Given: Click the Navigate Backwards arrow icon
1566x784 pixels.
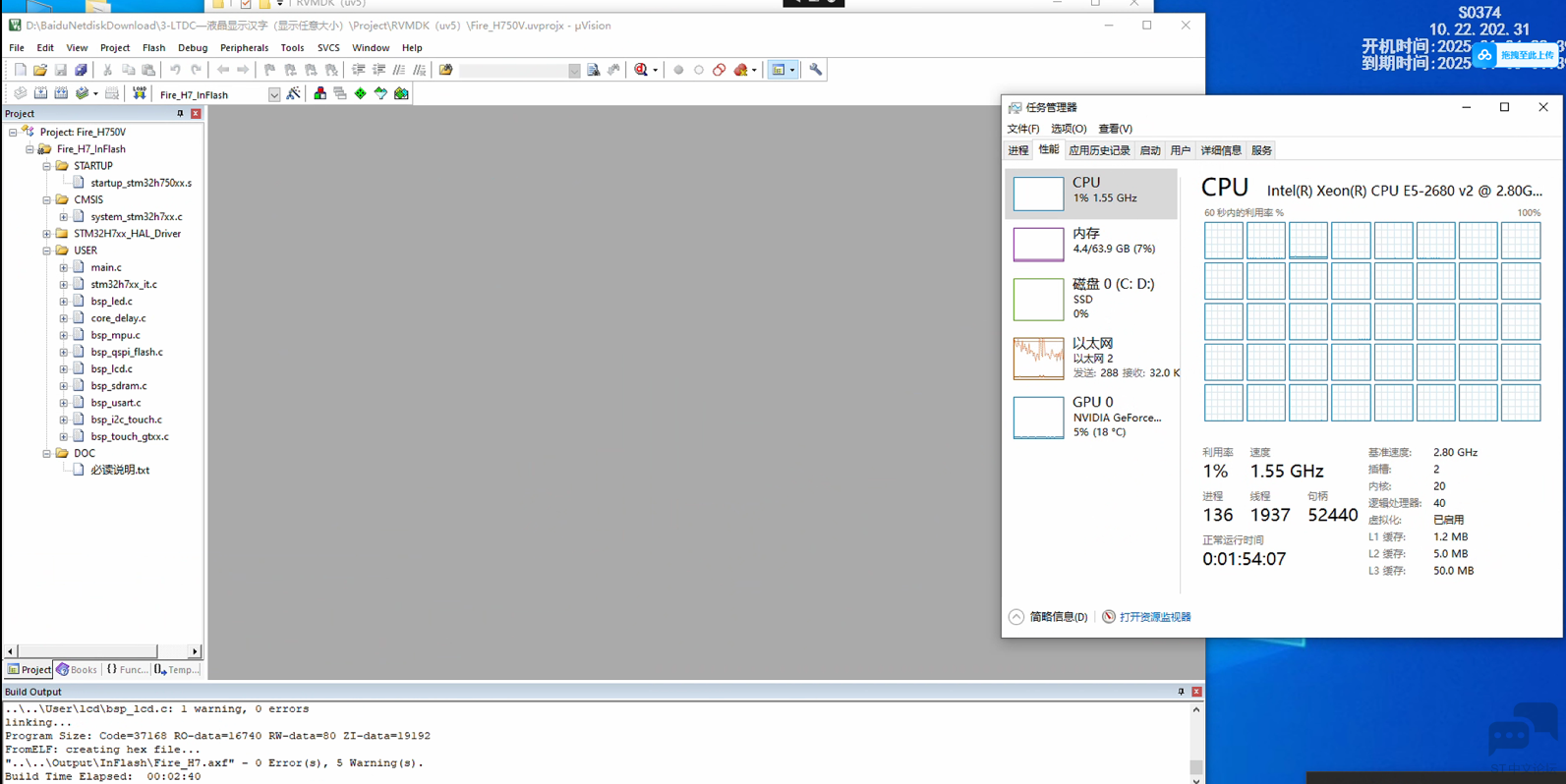Looking at the screenshot, I should click(223, 70).
